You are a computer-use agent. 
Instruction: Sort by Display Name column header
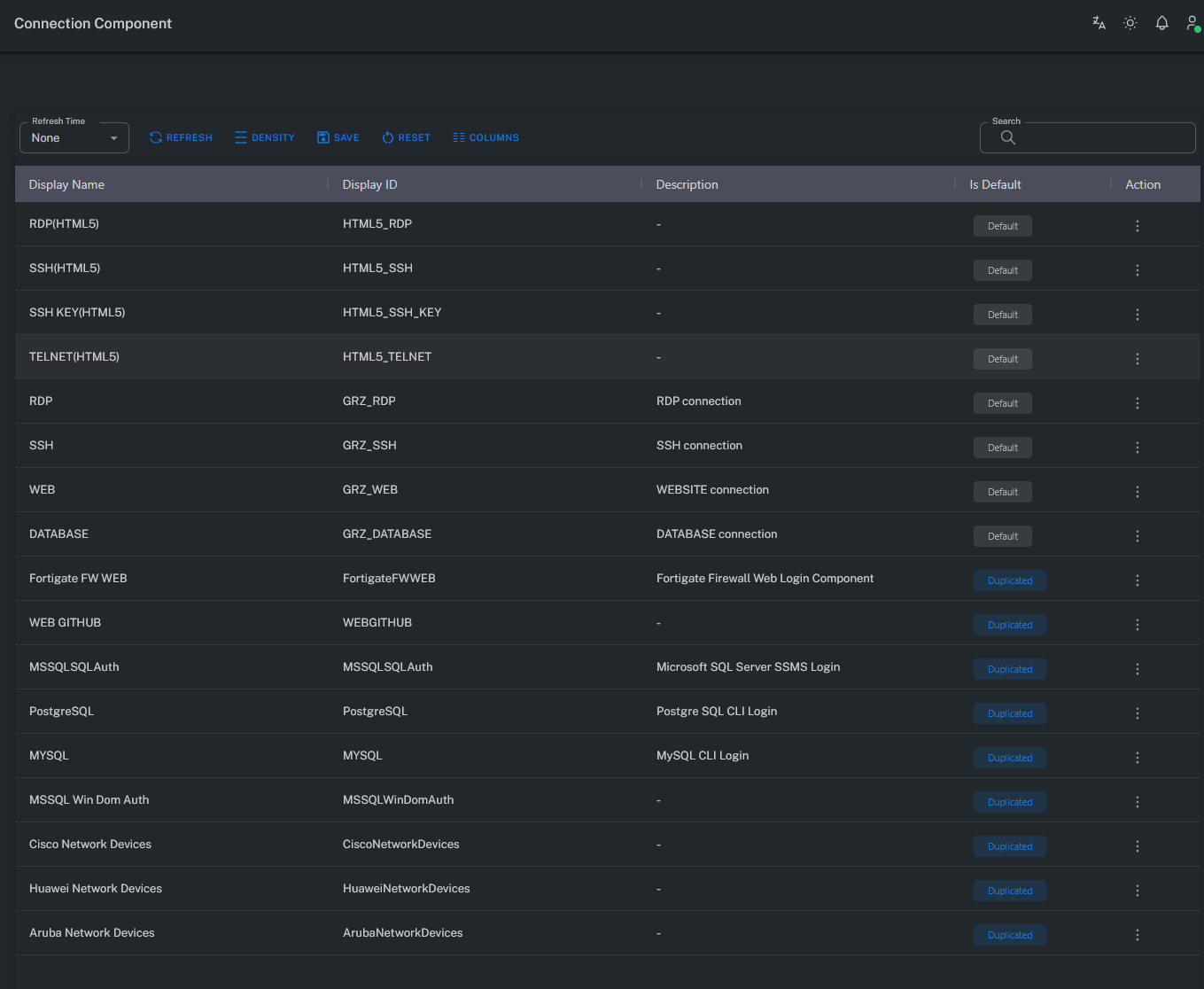pyautogui.click(x=66, y=184)
